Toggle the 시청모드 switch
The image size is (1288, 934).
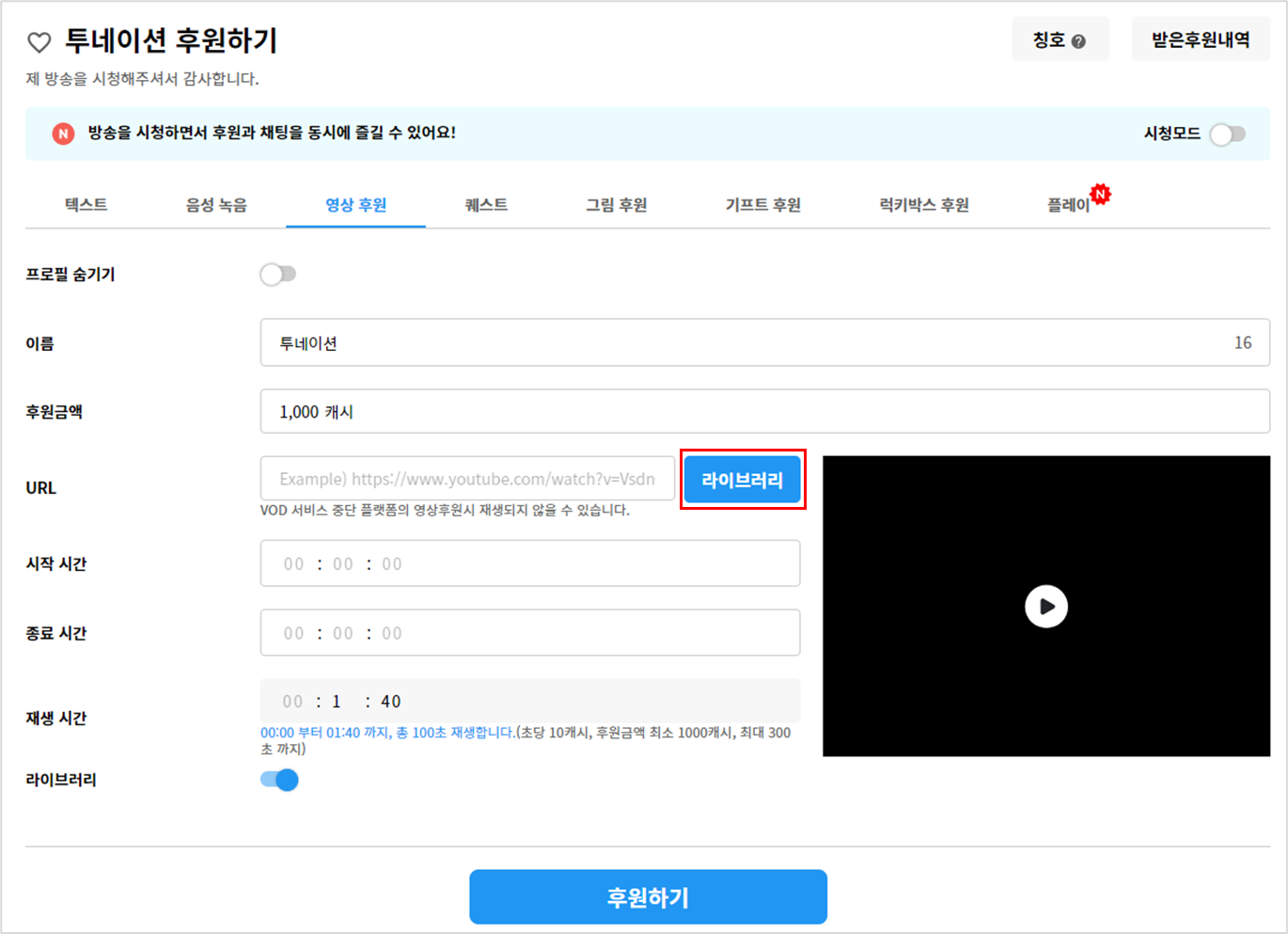1228,135
